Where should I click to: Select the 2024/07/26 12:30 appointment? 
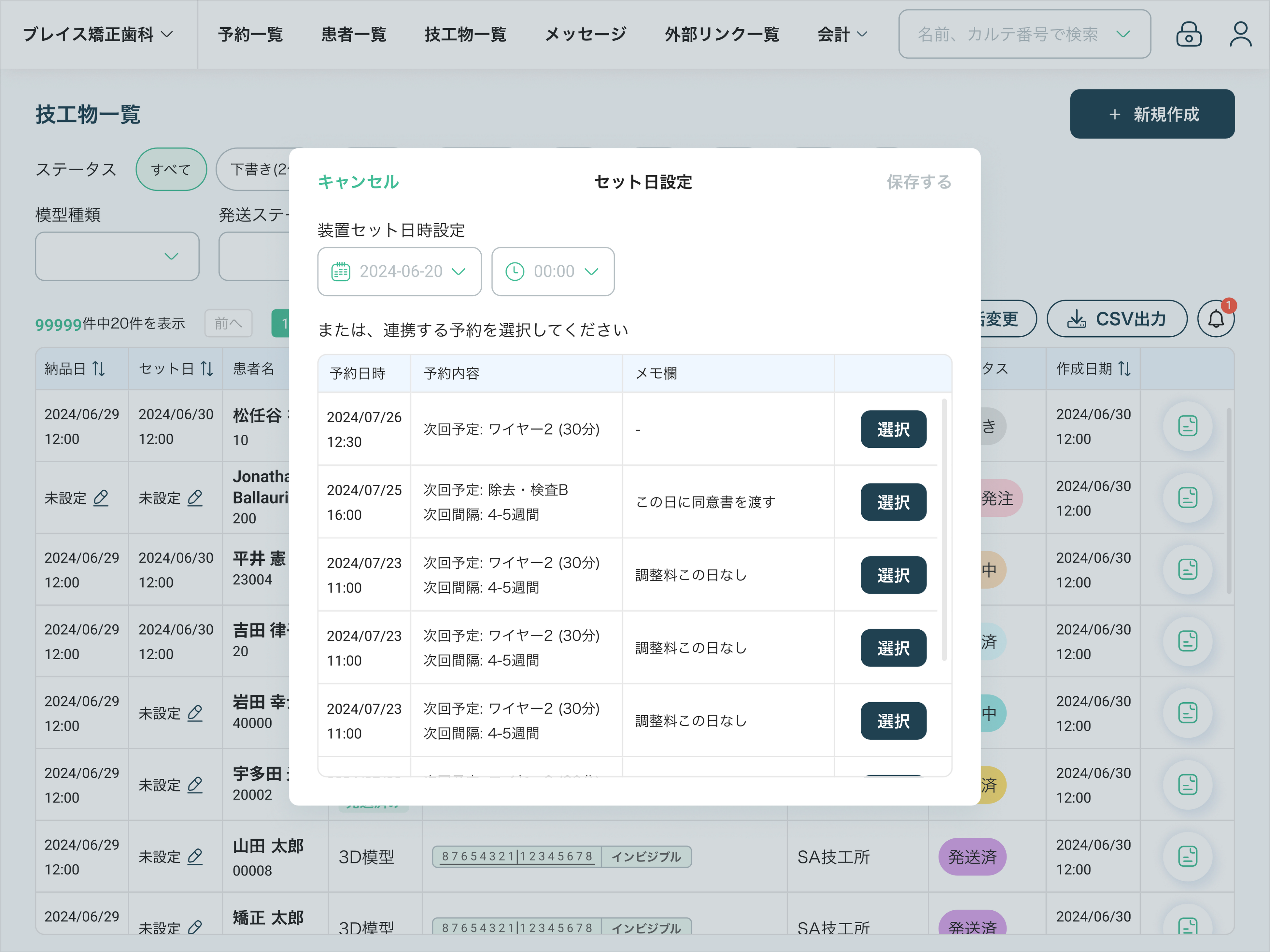[893, 429]
